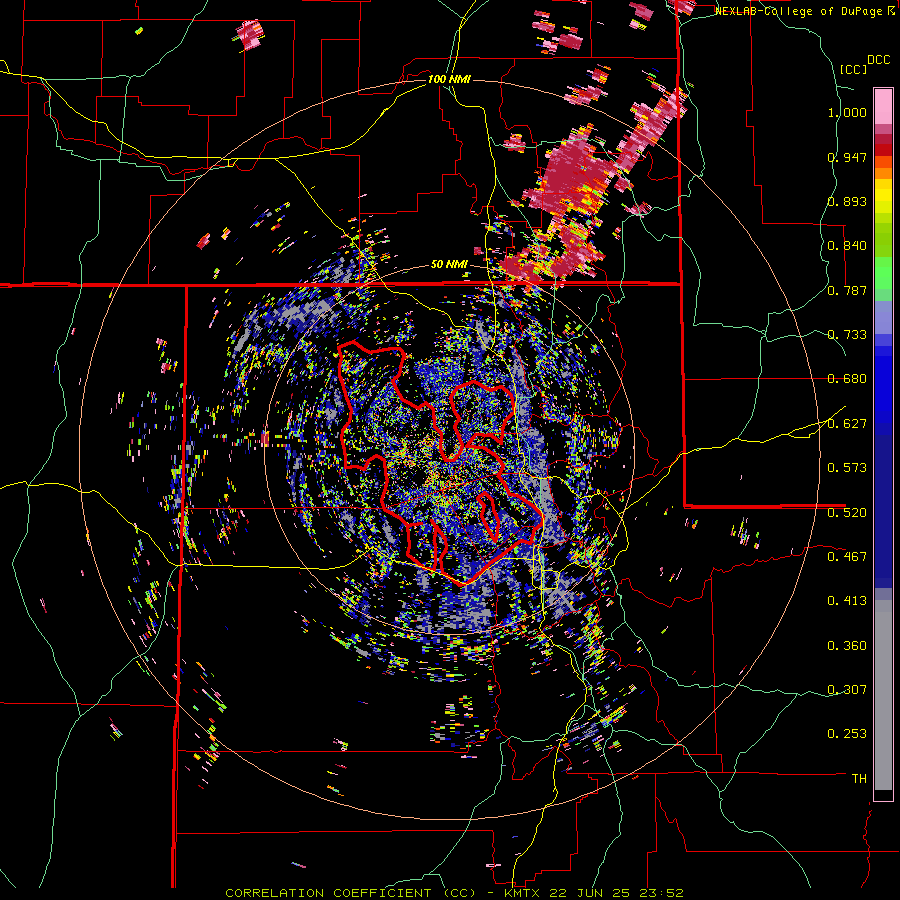This screenshot has width=900, height=900.
Task: Click the 50 NMI range ring label
Action: click(x=449, y=265)
